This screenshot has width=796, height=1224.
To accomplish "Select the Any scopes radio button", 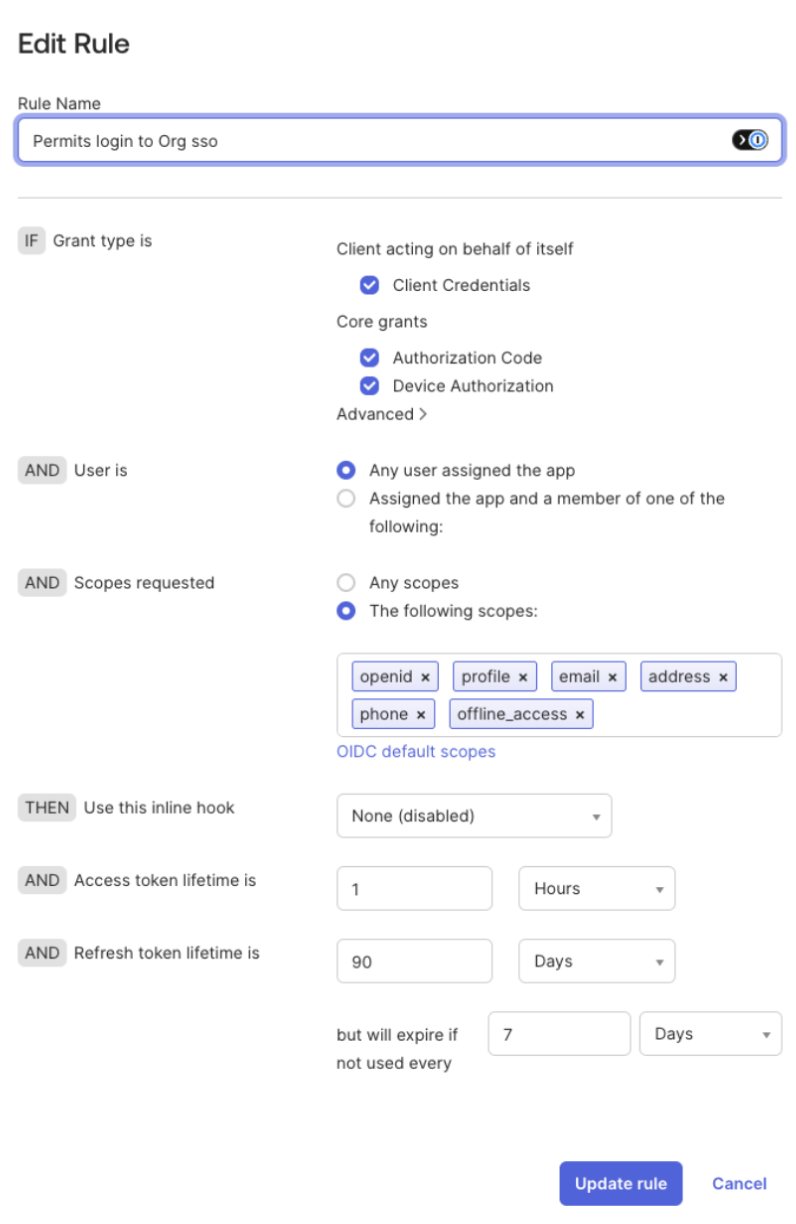I will [346, 582].
